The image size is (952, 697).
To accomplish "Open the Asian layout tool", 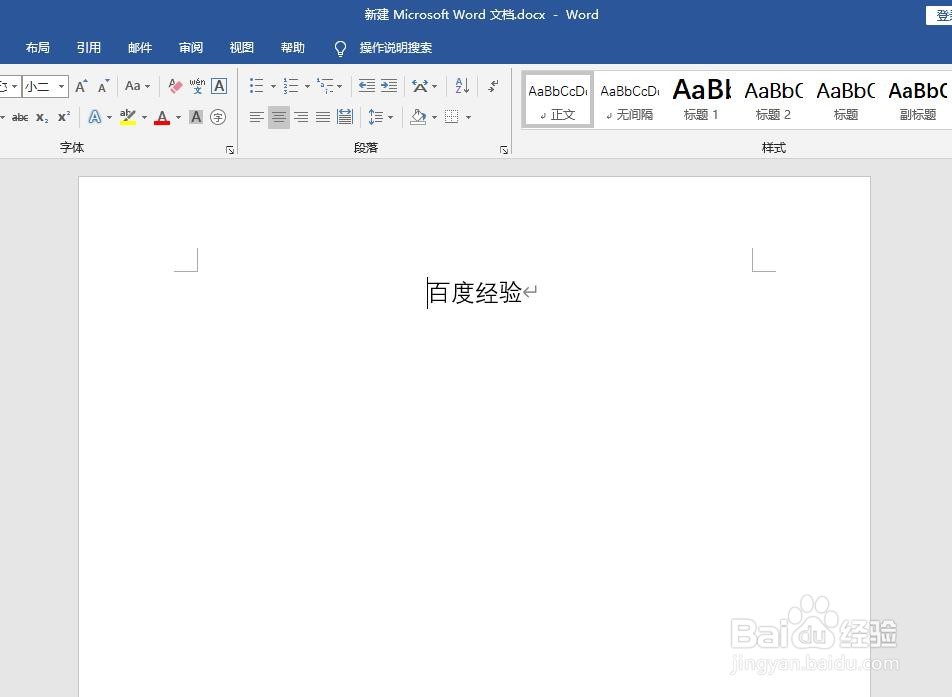I will coord(420,86).
